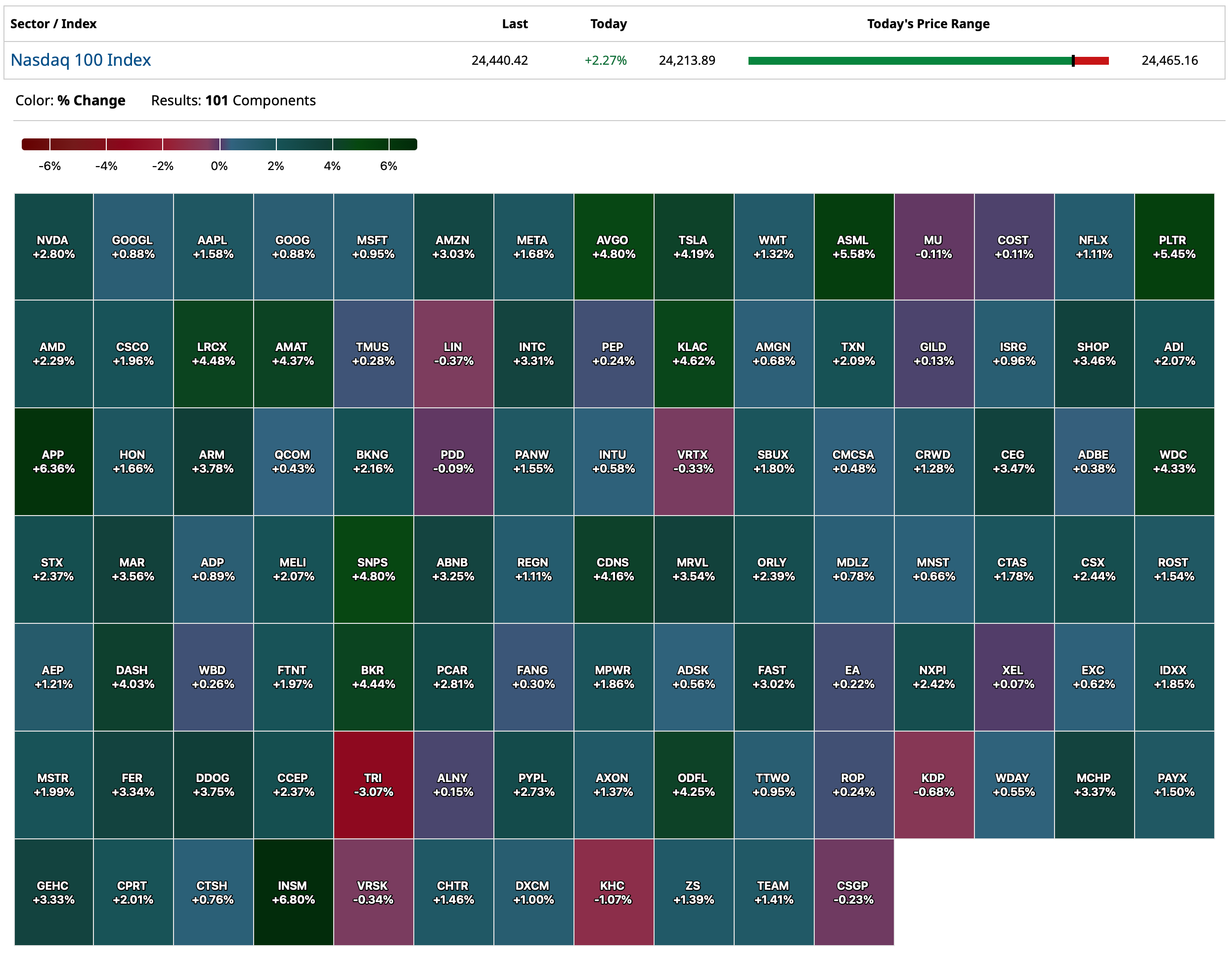Image resolution: width=1232 pixels, height=958 pixels.
Task: Click the Sector / Index column header
Action: [x=53, y=24]
